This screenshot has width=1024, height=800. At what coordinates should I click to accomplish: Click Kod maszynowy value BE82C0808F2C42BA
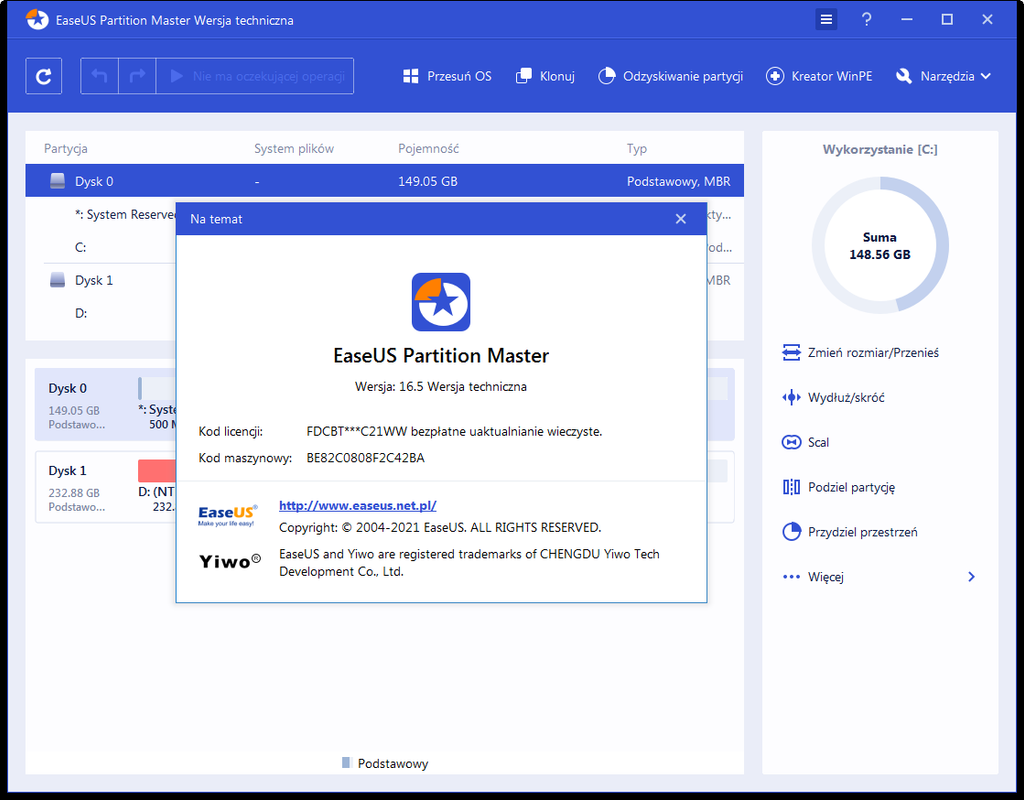[x=366, y=458]
